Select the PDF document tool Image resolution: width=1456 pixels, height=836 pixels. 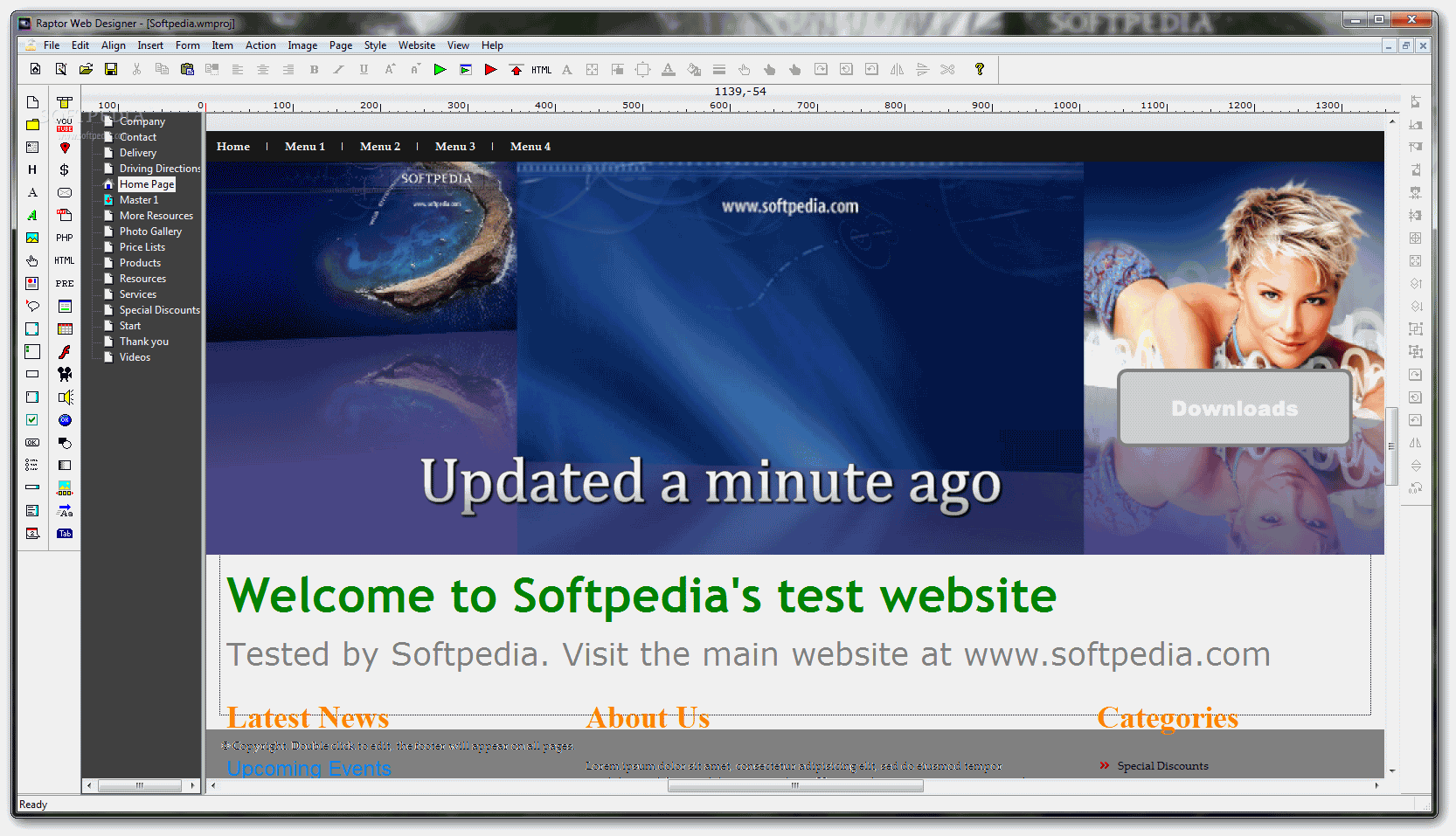coord(65,215)
